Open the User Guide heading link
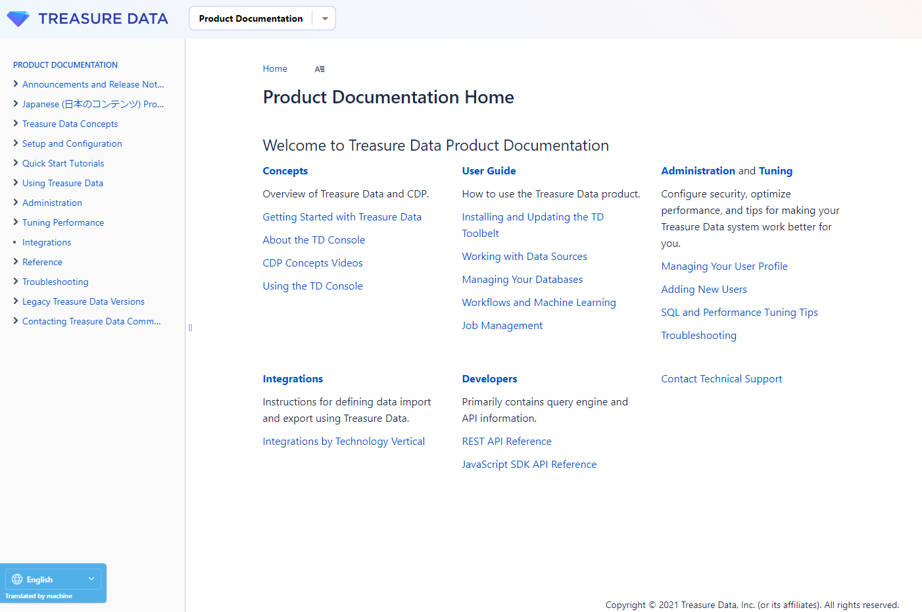 (x=489, y=171)
